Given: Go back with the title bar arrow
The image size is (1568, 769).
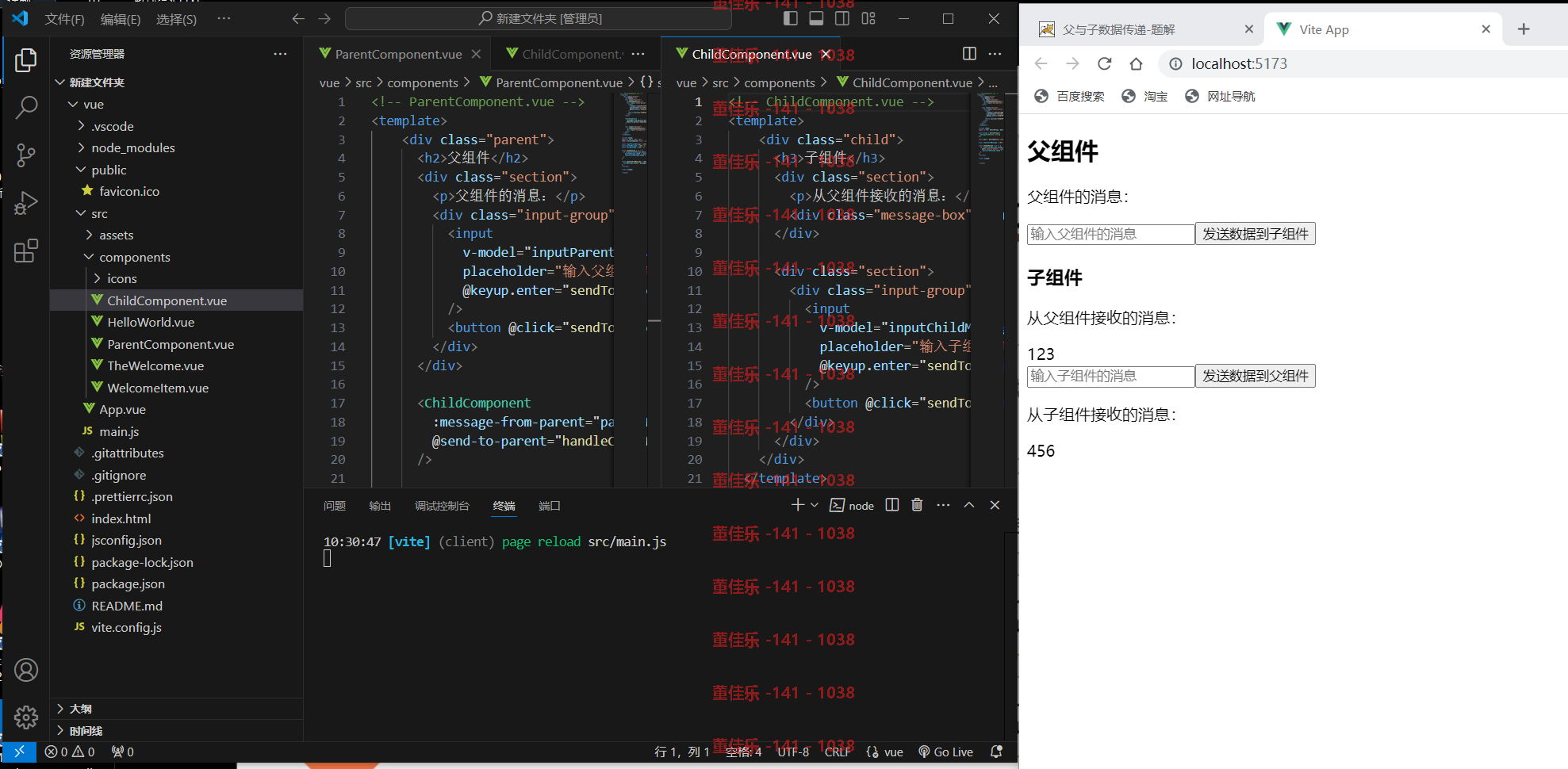Looking at the screenshot, I should pos(298,19).
